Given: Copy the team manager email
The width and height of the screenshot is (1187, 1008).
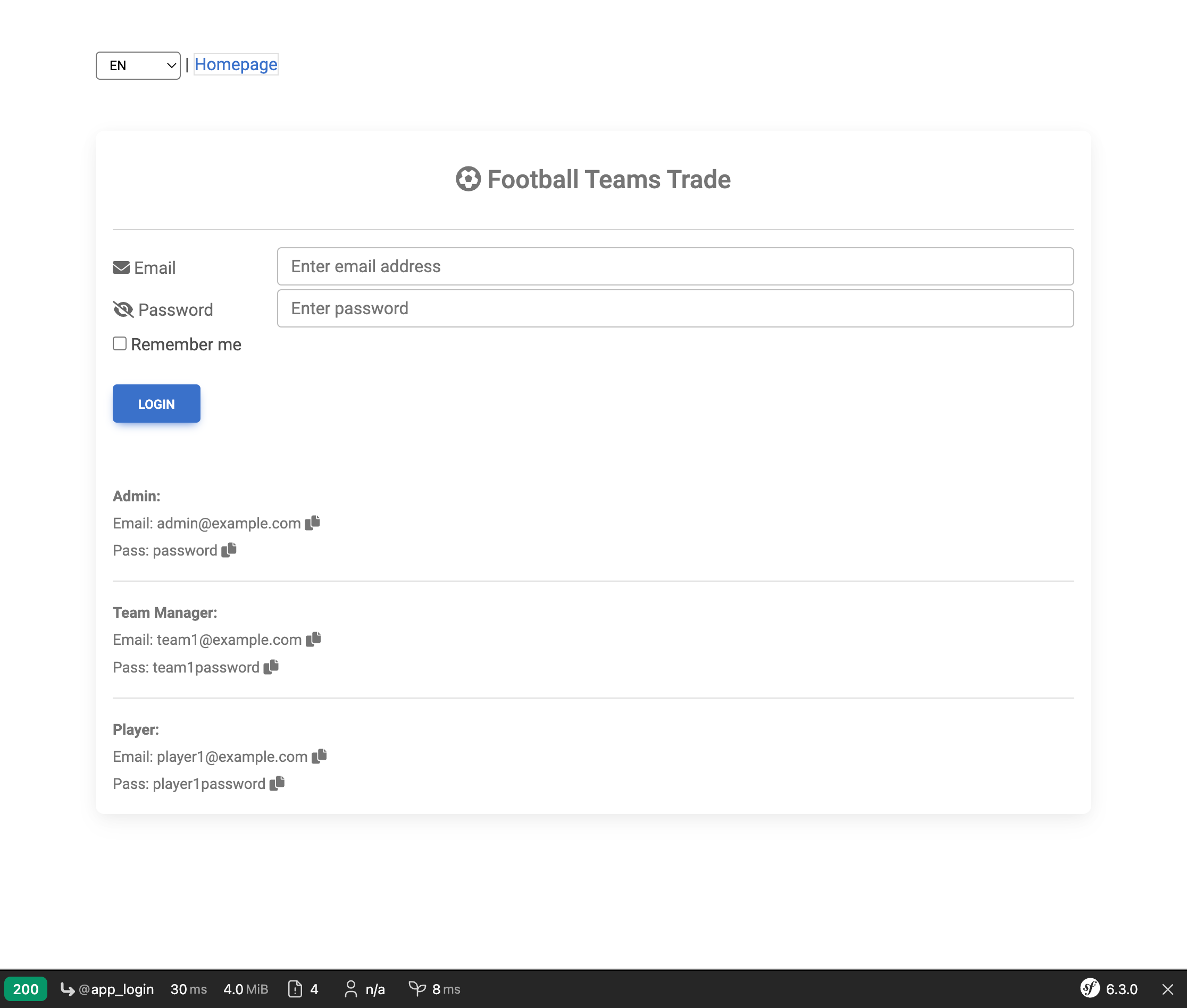Looking at the screenshot, I should pos(313,640).
